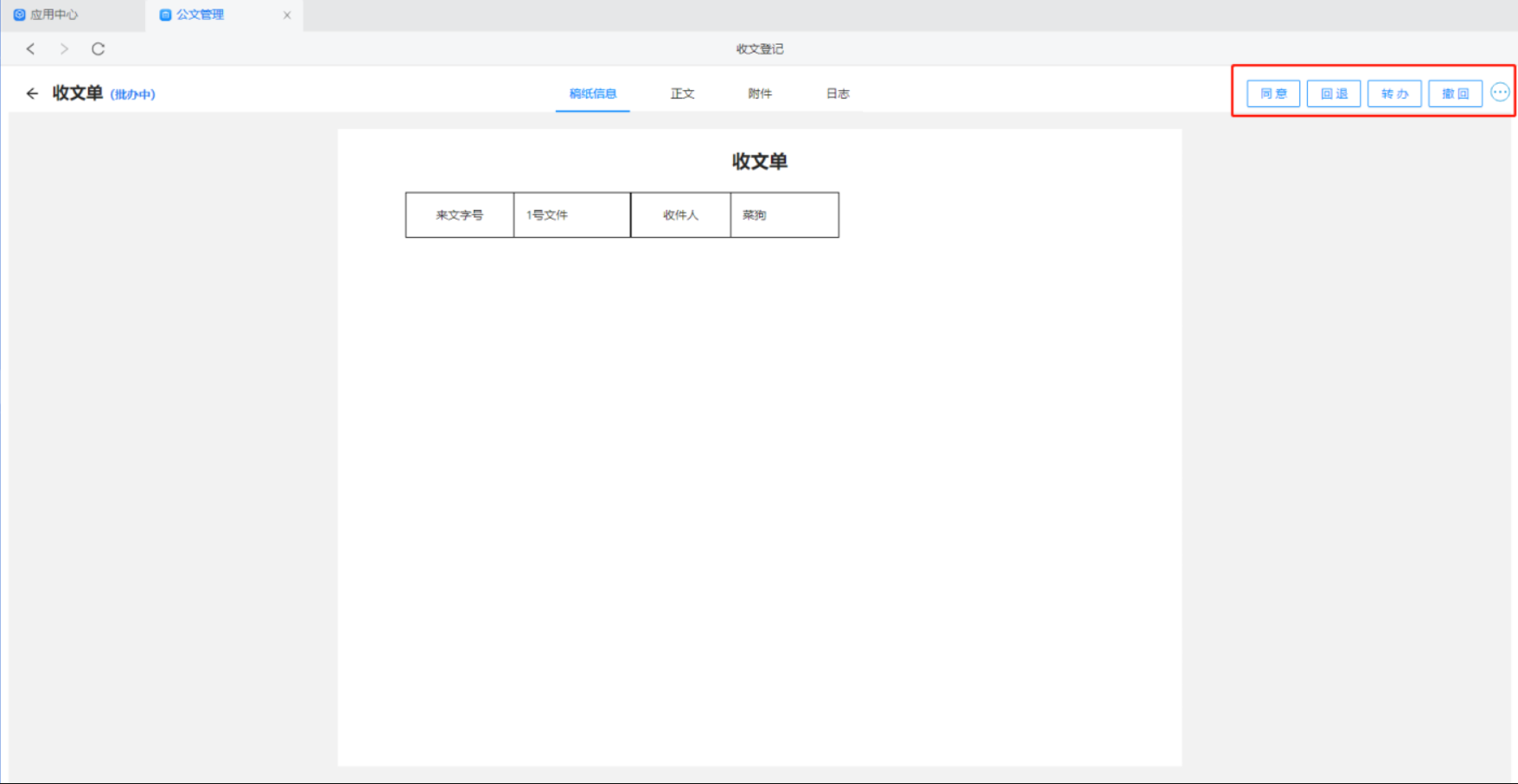Click the 转办 button
Viewport: 1518px width, 784px height.
pos(1394,93)
